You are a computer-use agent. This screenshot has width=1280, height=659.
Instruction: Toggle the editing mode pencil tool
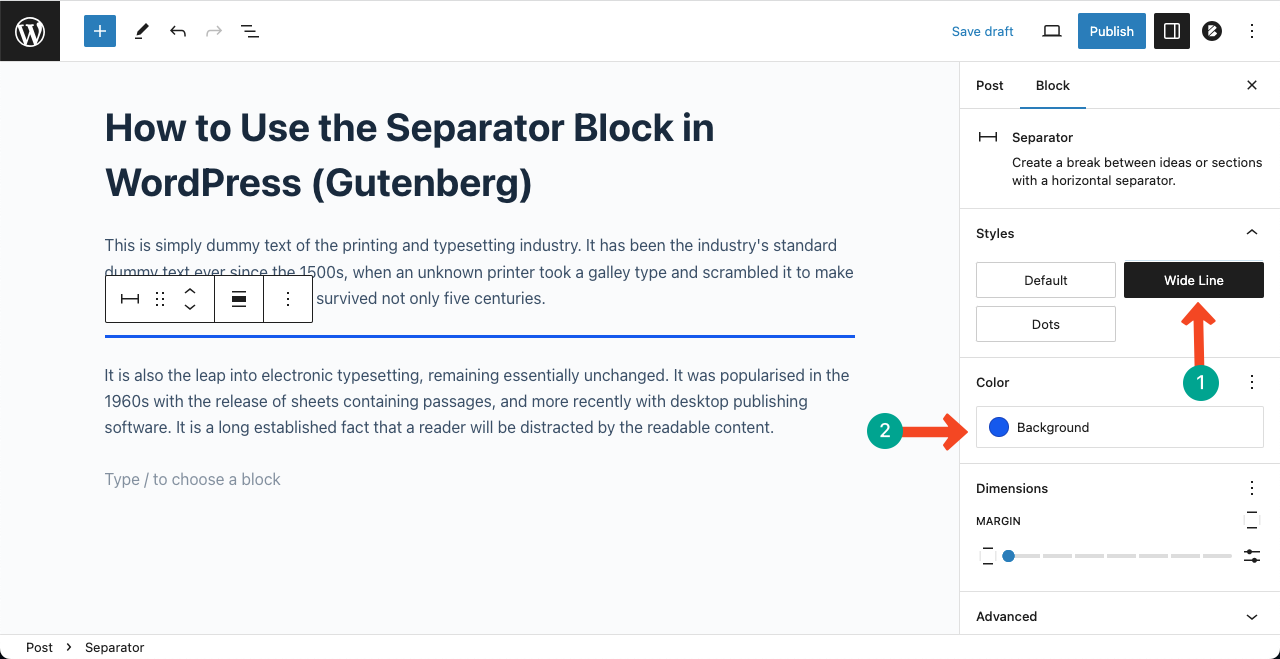point(141,31)
